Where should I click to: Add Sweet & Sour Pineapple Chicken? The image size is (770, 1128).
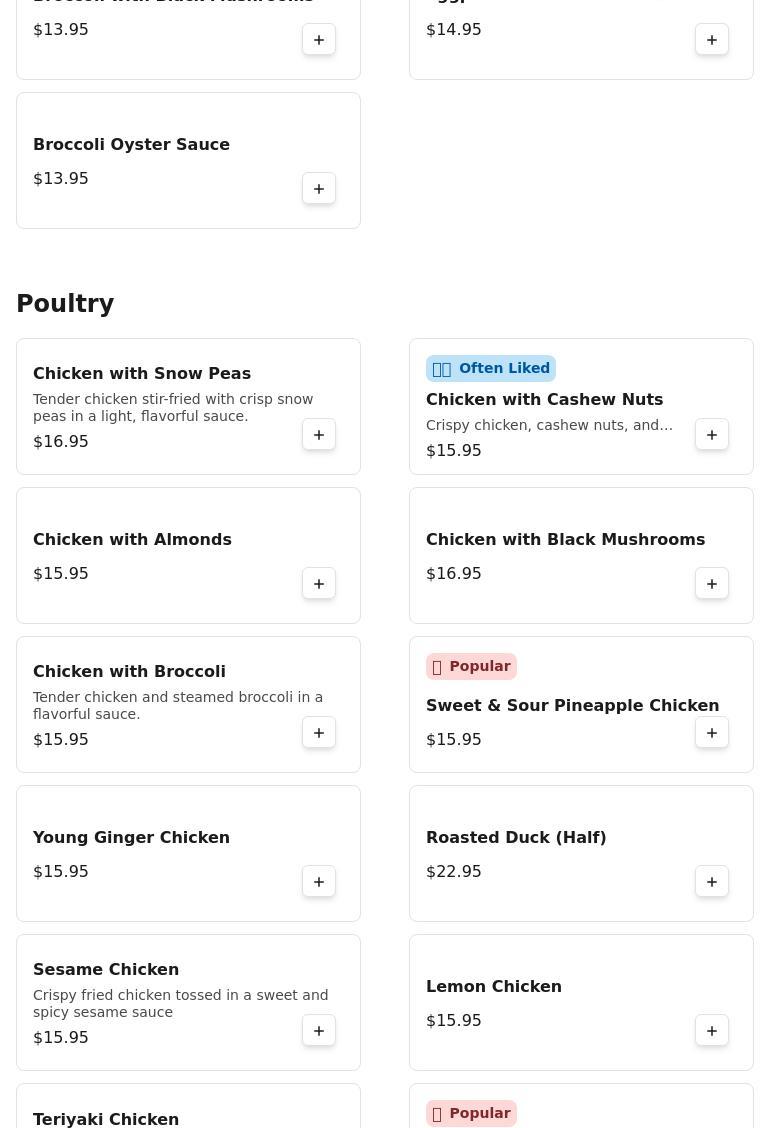tap(712, 733)
